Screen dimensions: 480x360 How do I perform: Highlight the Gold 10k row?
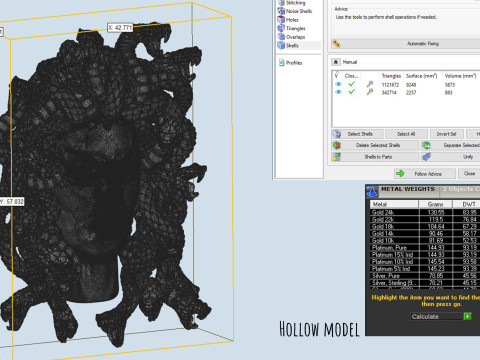pyautogui.click(x=425, y=240)
